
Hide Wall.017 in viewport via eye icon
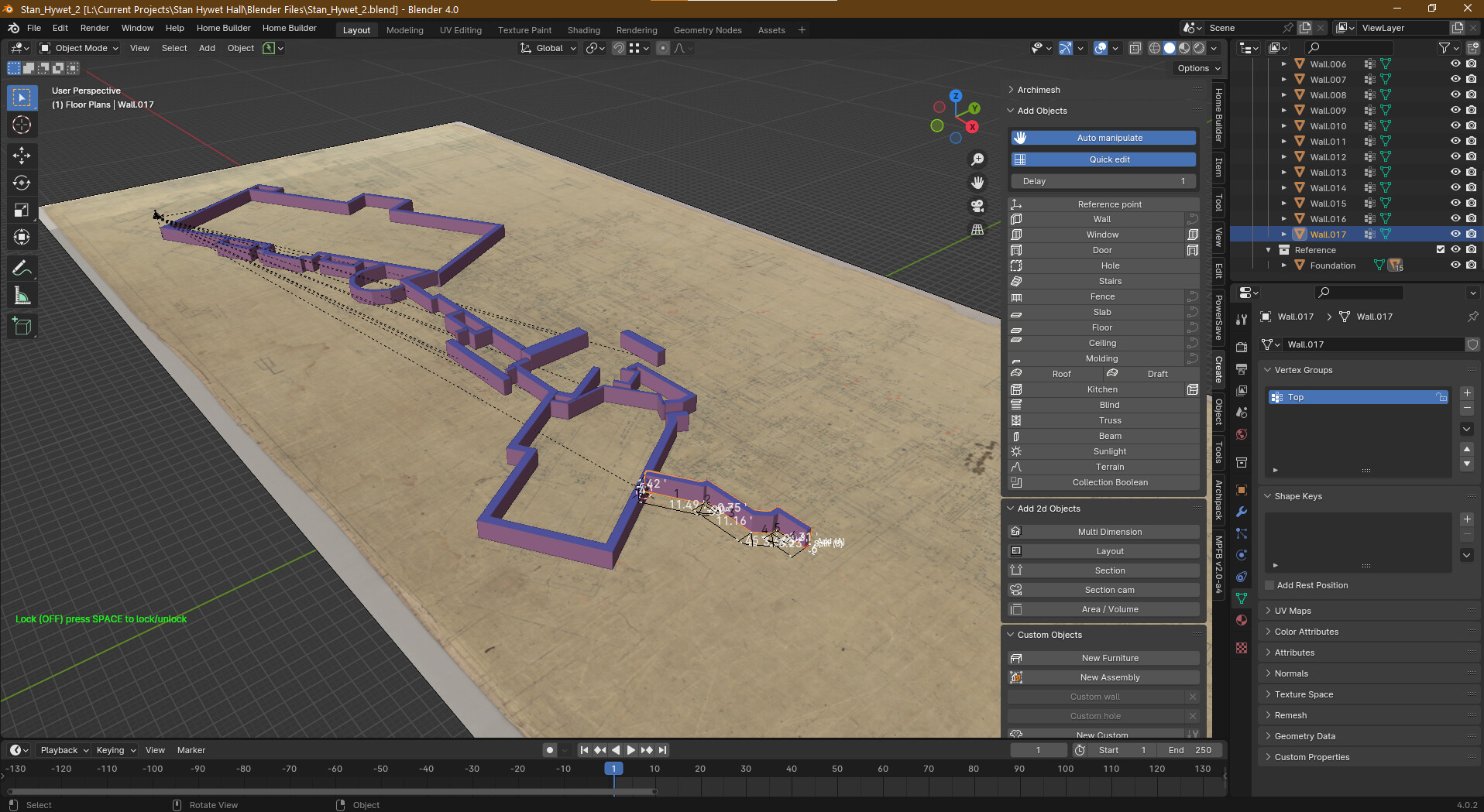click(x=1455, y=234)
